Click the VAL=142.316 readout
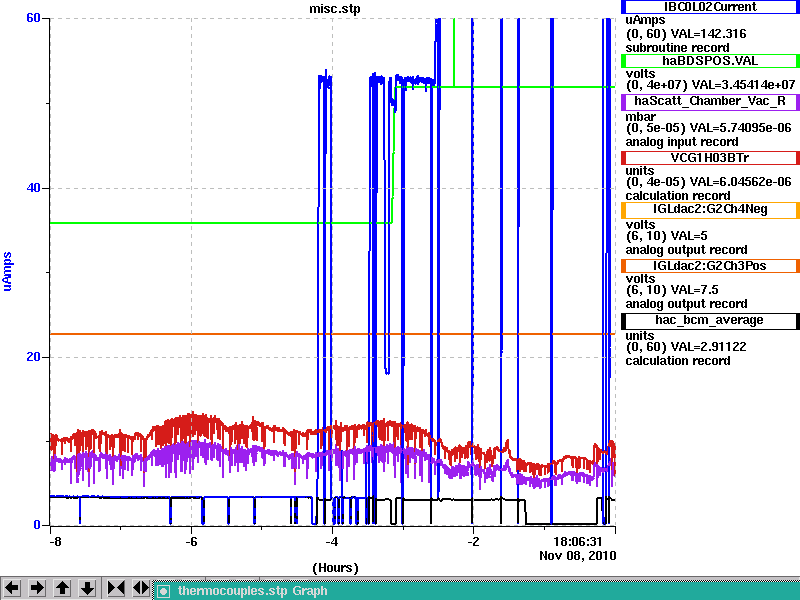 point(708,34)
